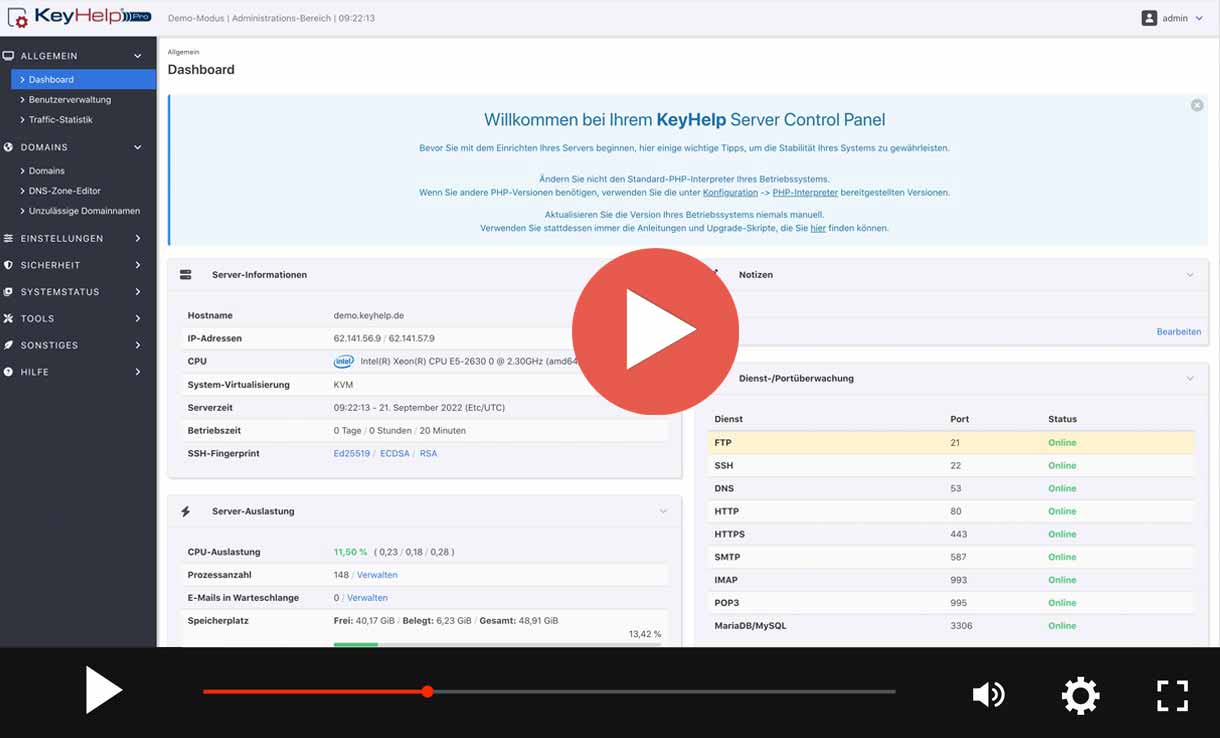Collapse the DOMAINS sidebar section chevron

click(138, 147)
